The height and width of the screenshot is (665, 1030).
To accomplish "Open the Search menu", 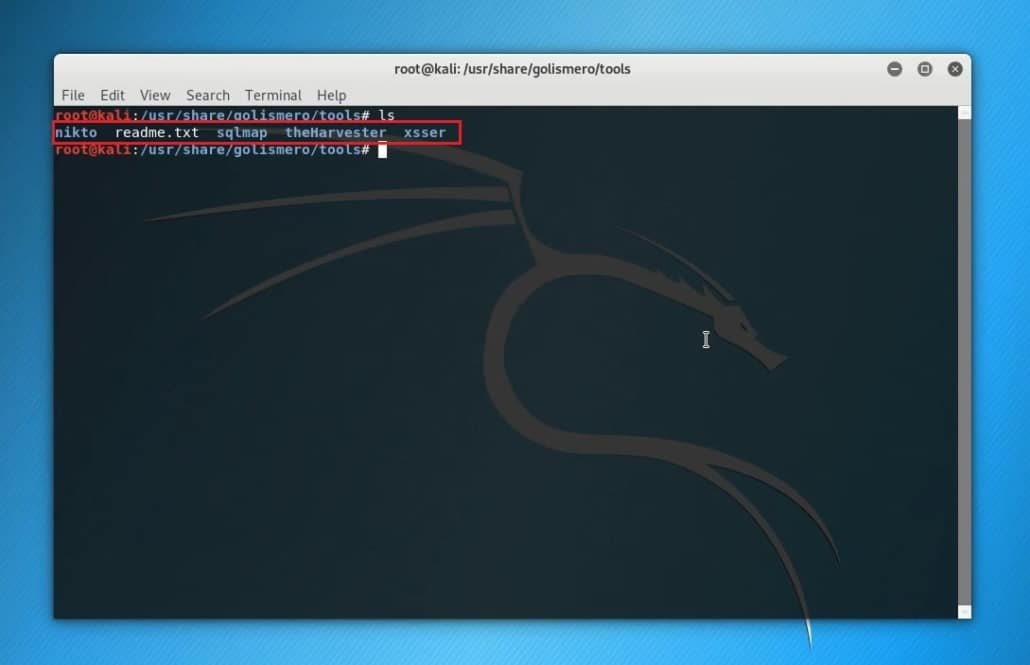I will [208, 95].
